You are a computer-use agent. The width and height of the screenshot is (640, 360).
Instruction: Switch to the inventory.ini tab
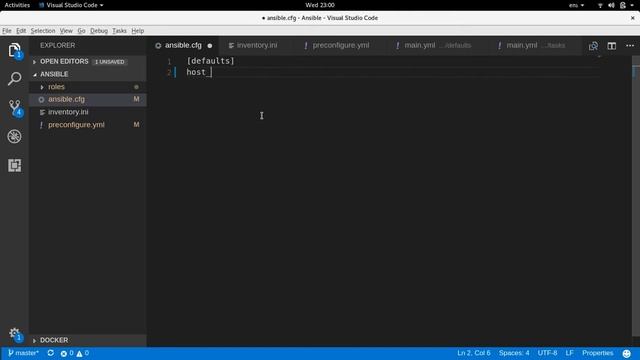coord(257,45)
